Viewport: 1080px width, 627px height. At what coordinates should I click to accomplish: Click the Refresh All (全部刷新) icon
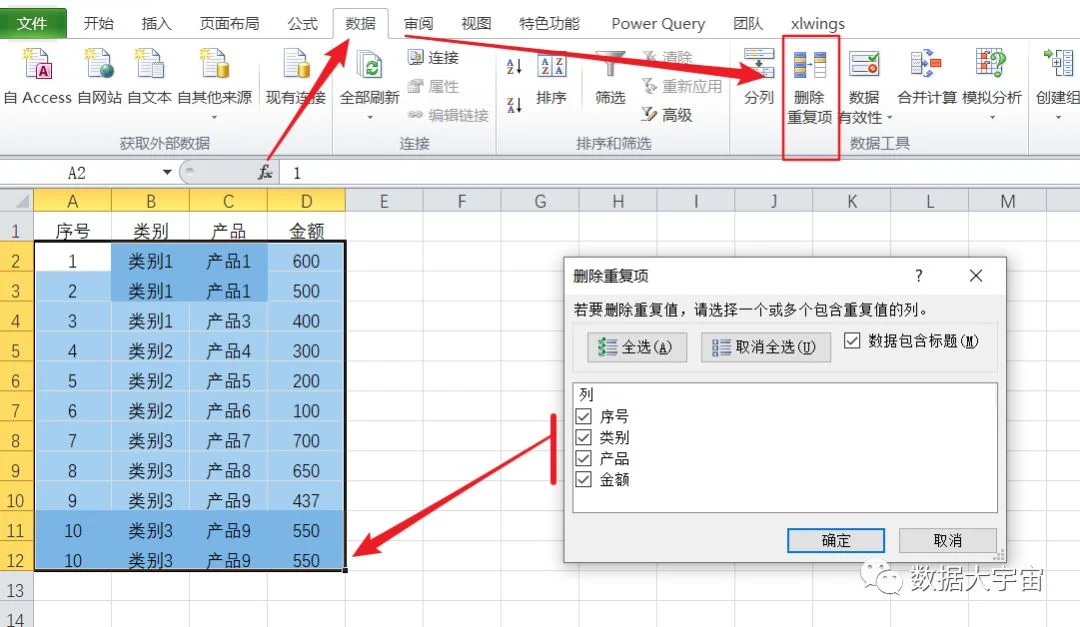click(x=370, y=64)
